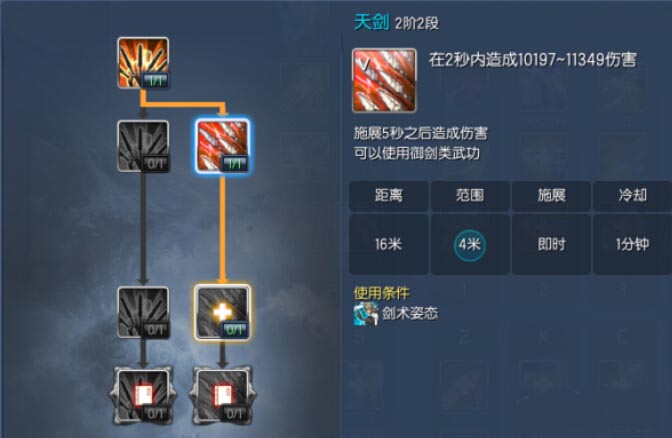Click the 距离 column header
672x438 pixels.
click(x=389, y=196)
